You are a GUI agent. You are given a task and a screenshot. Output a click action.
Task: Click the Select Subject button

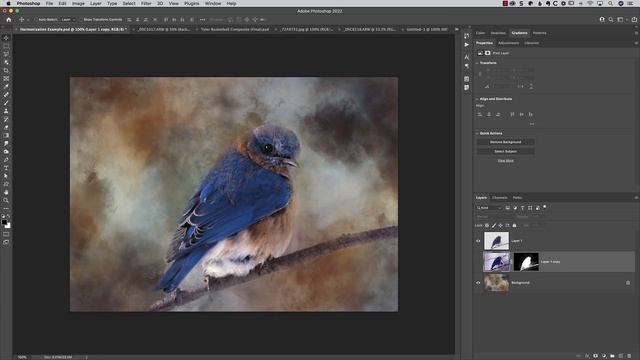[505, 151]
